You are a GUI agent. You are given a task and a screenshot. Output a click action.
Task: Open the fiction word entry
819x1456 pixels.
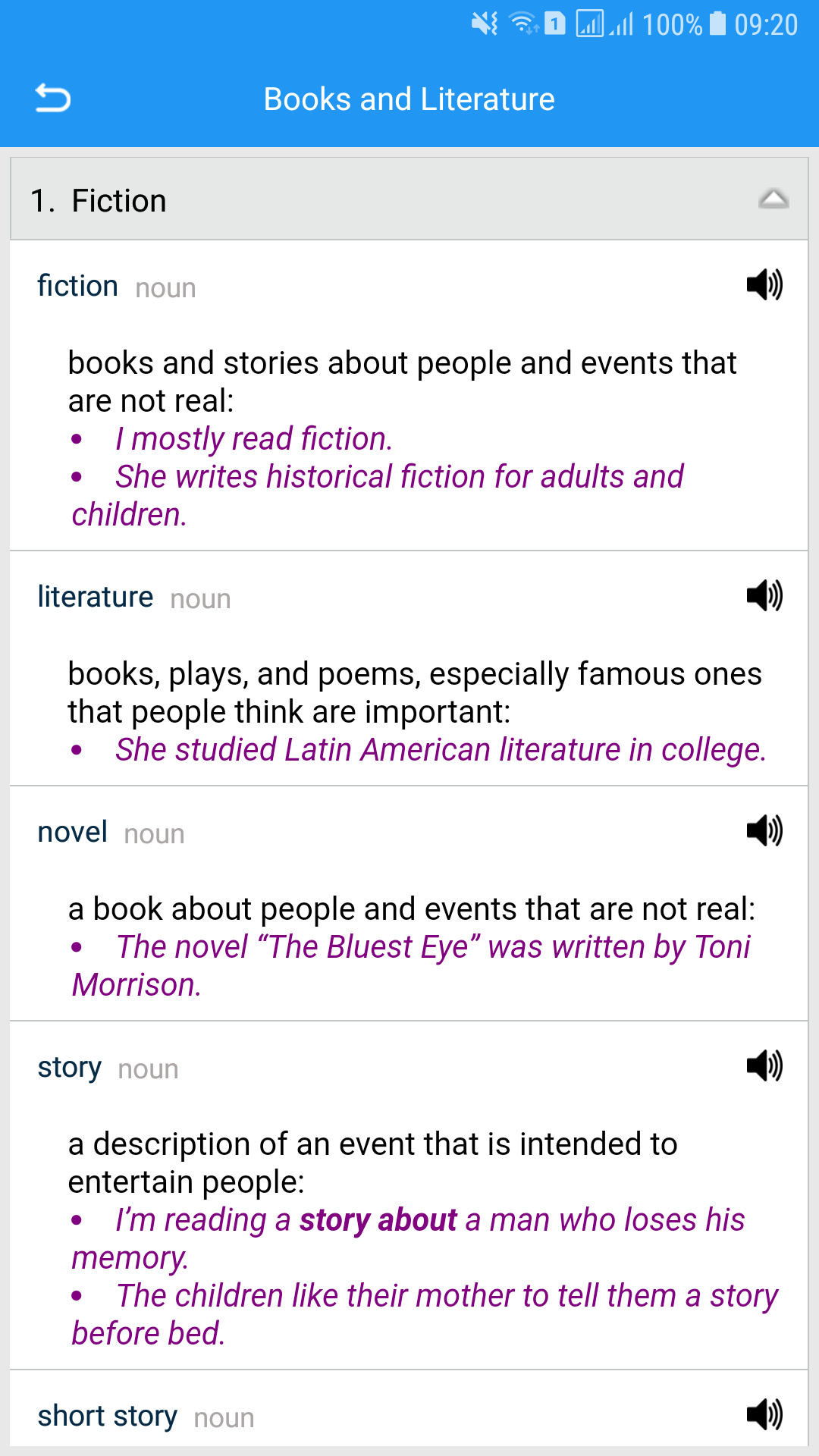[x=78, y=287]
